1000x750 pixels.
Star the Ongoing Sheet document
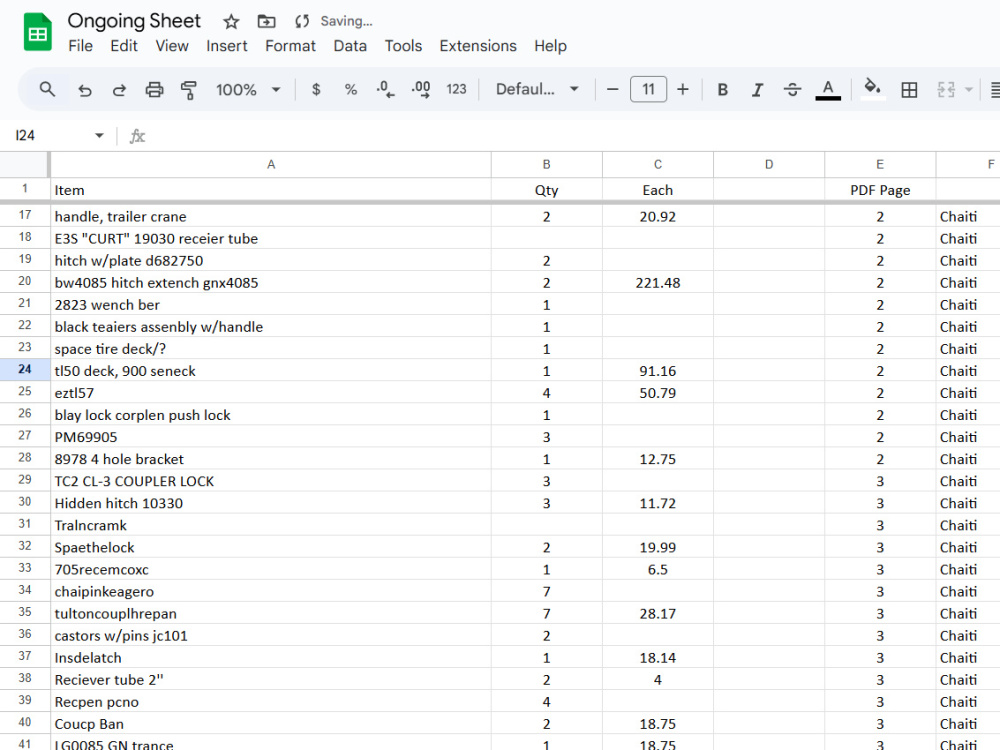click(231, 22)
